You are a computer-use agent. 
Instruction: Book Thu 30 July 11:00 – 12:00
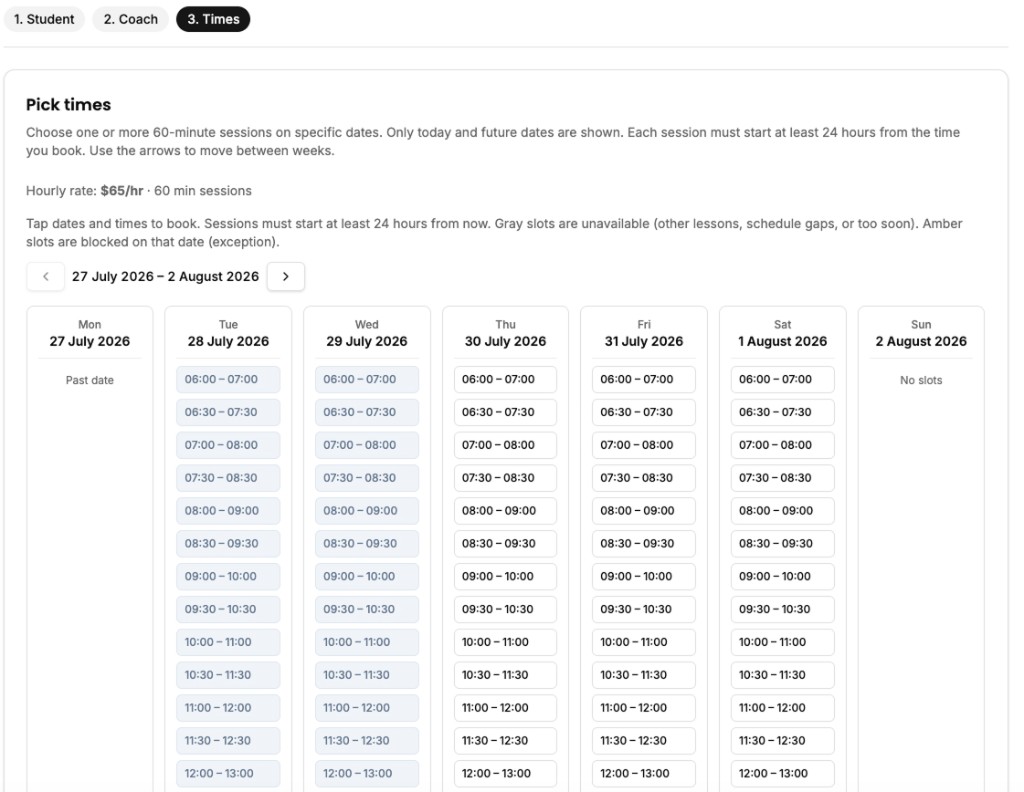click(x=505, y=708)
